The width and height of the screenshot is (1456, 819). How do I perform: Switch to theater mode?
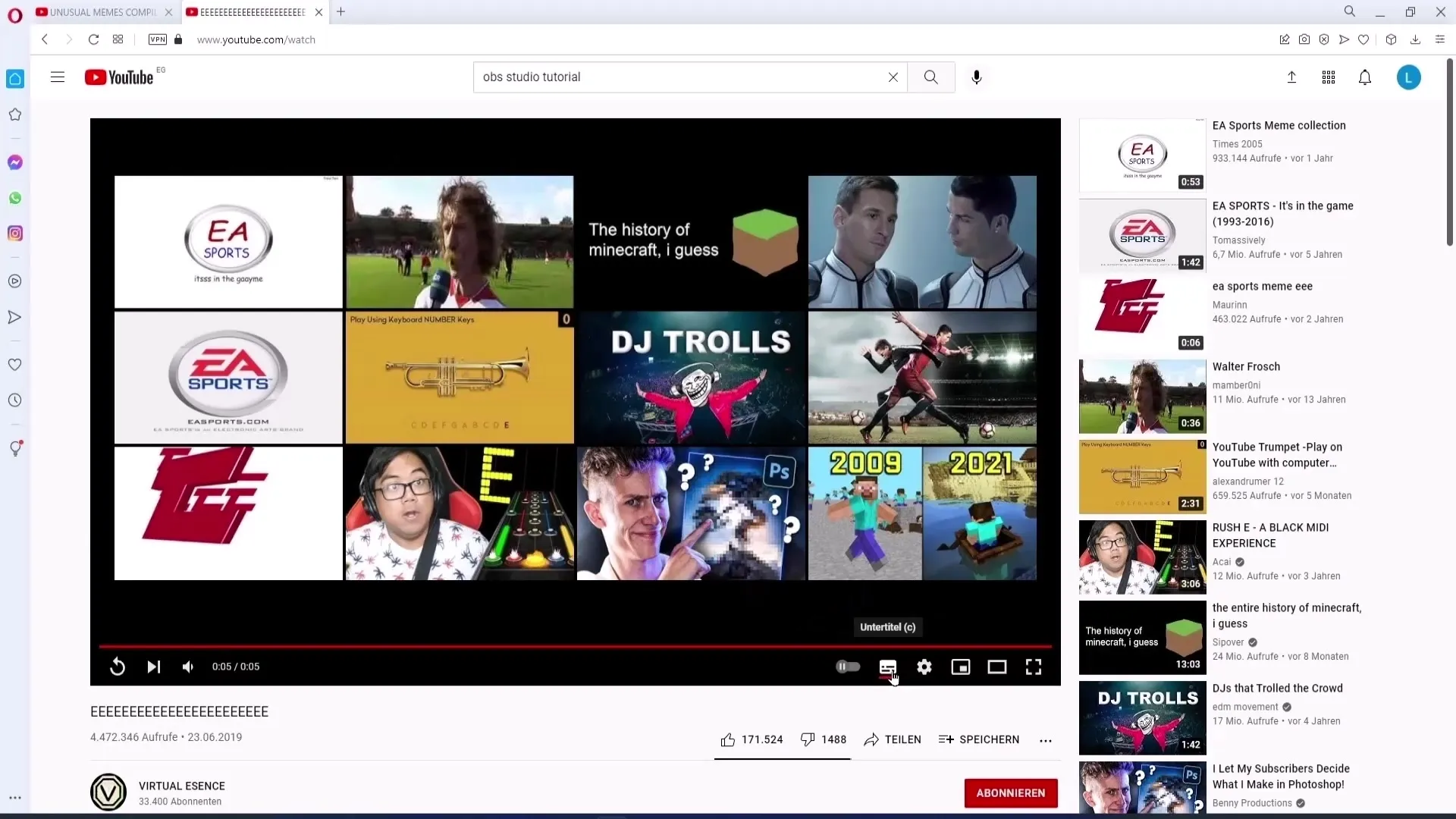tap(996, 667)
